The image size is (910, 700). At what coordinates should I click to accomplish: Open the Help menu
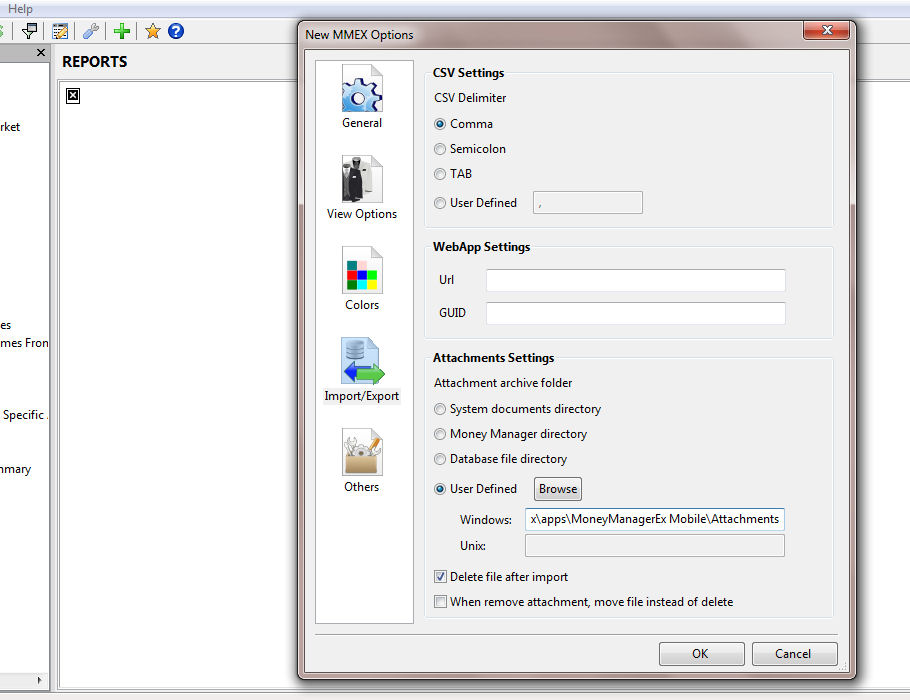(x=20, y=9)
